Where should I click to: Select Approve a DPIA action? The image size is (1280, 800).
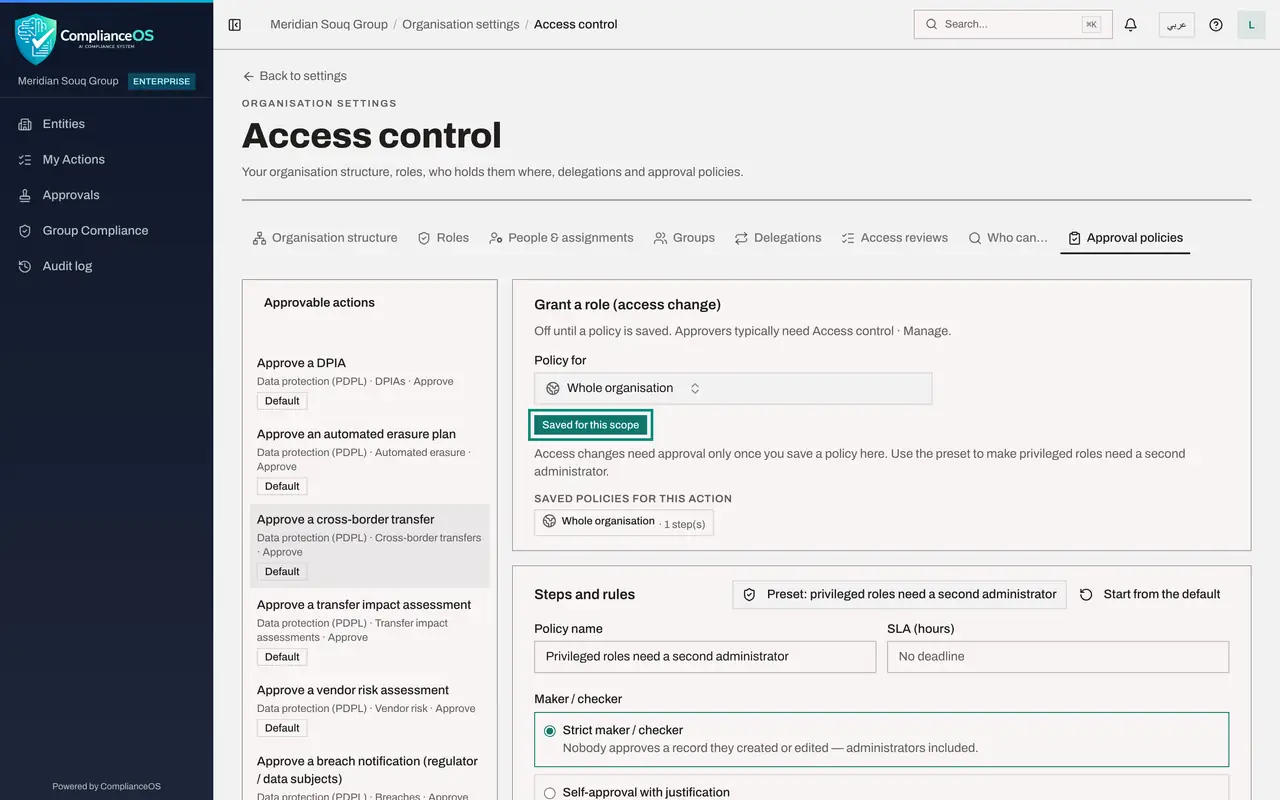[370, 381]
